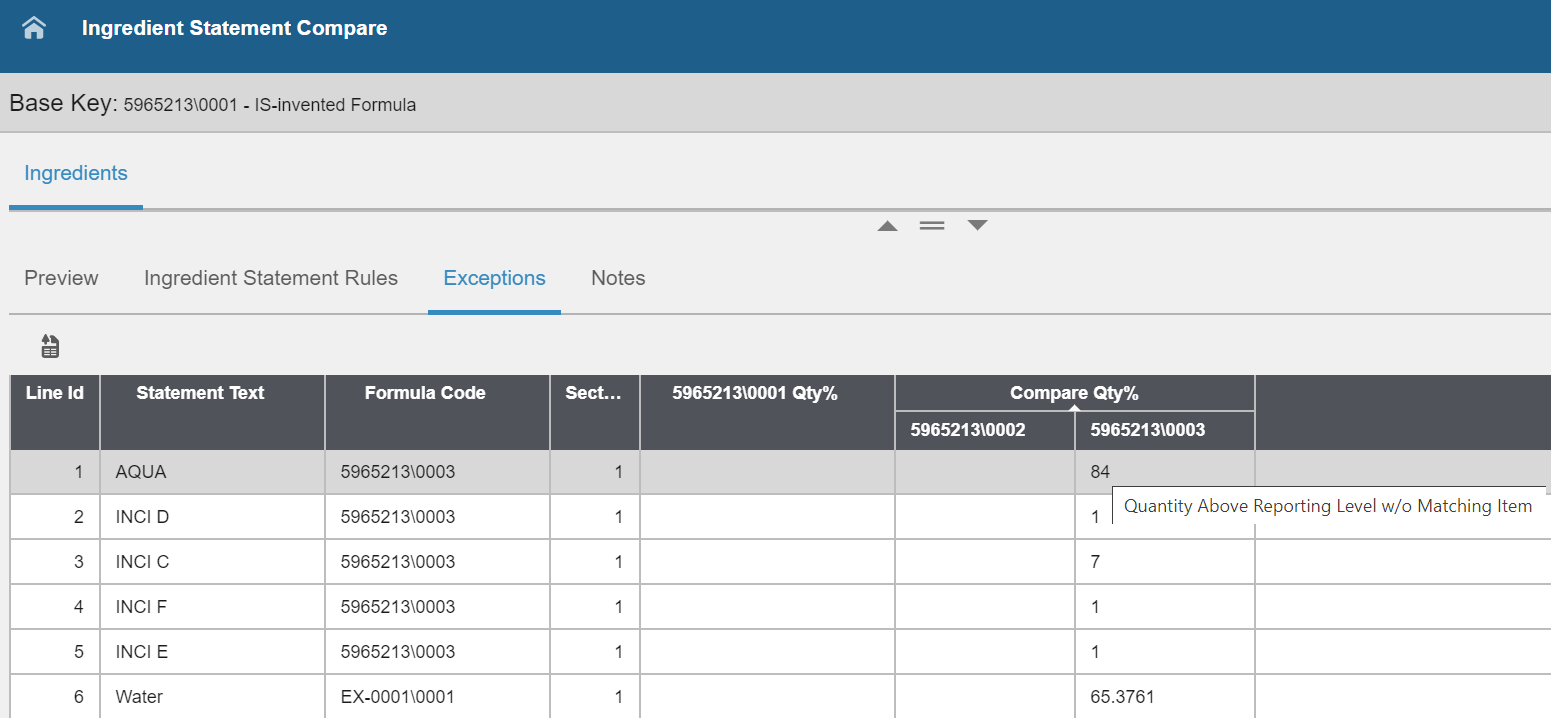
Task: Click the Quantity Above Reporting Level tooltip
Action: point(1327,505)
